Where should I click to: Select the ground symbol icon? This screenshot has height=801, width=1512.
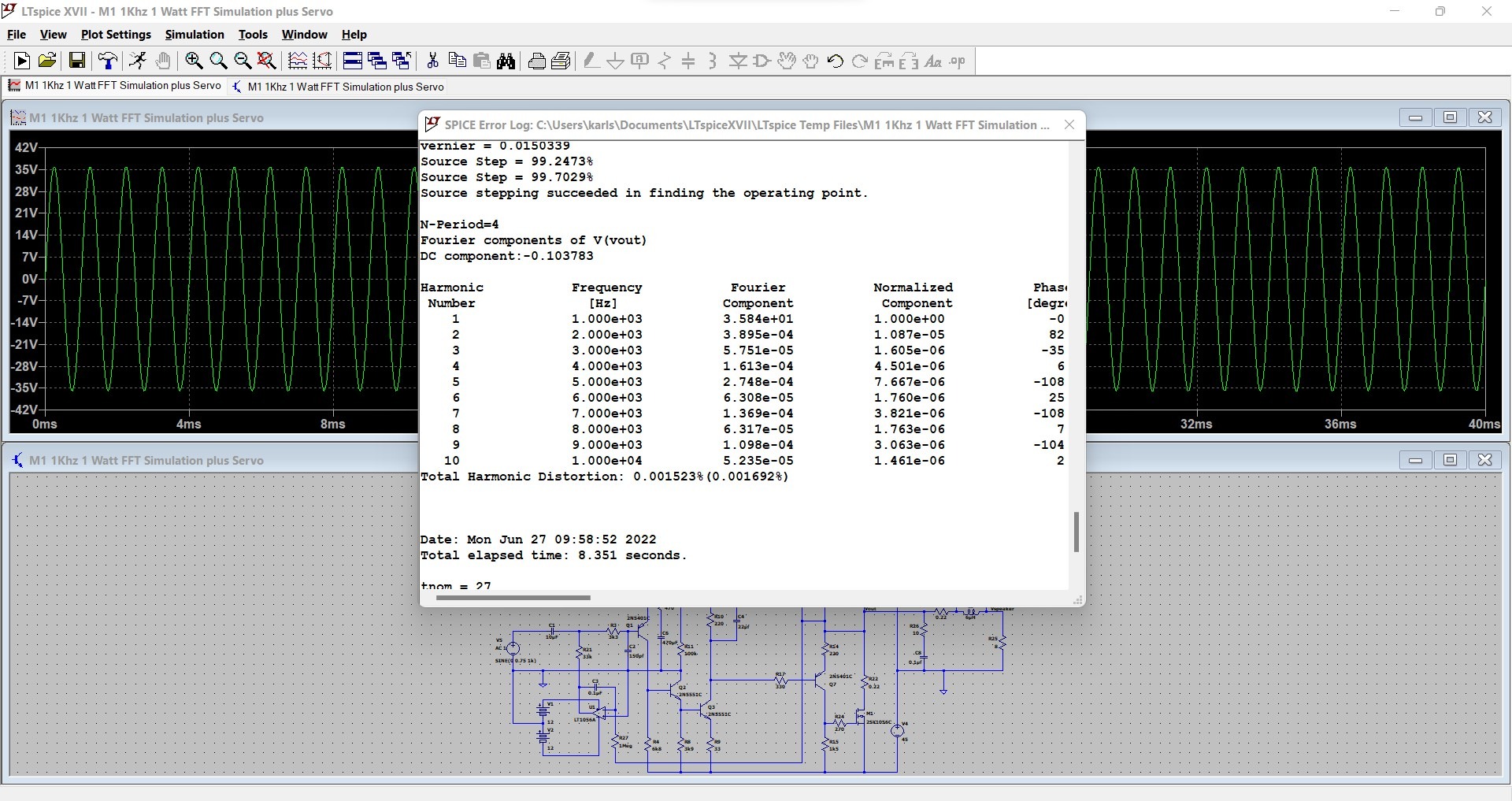(616, 61)
